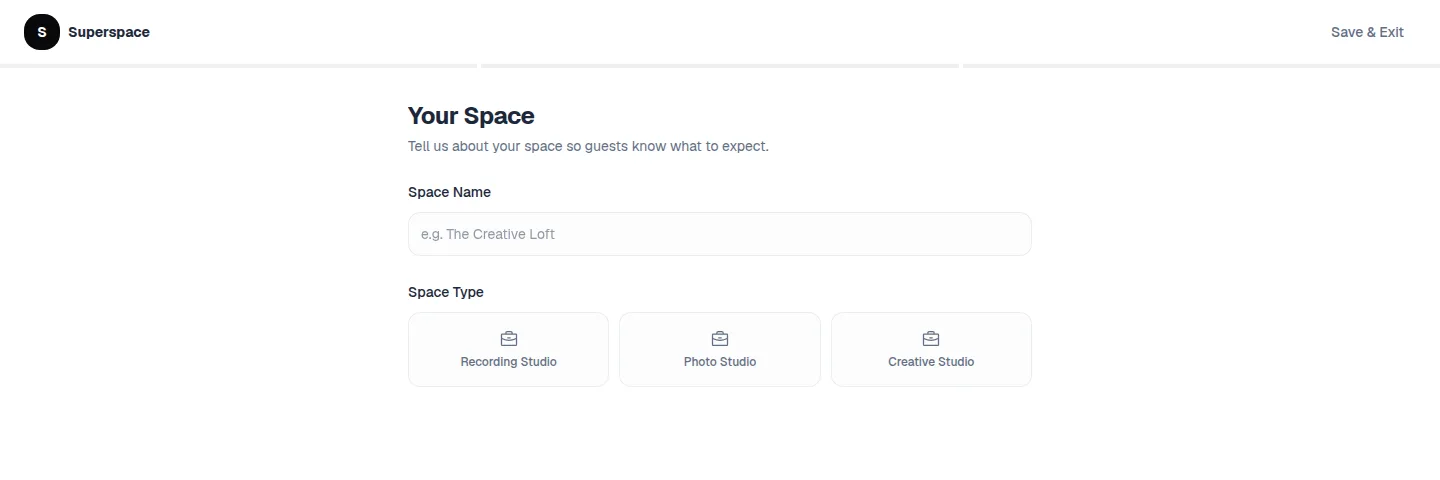Click the "Space Type" label
This screenshot has width=1440, height=480.
(x=446, y=292)
